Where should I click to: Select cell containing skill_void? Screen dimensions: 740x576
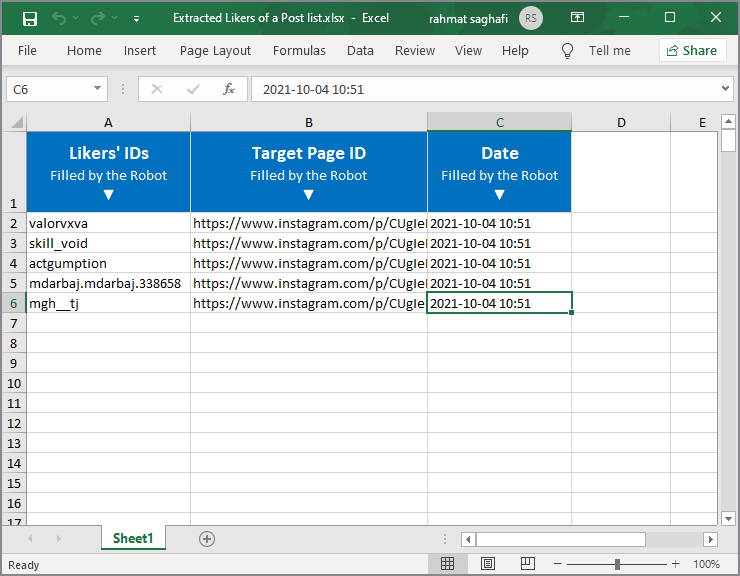point(109,243)
